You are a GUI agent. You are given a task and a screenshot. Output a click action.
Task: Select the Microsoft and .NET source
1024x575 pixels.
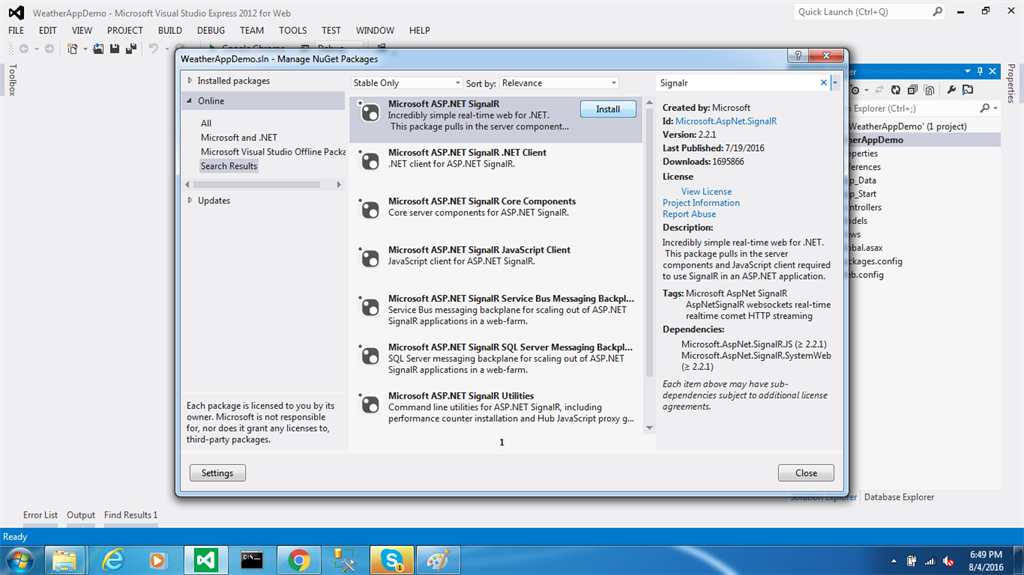point(239,137)
